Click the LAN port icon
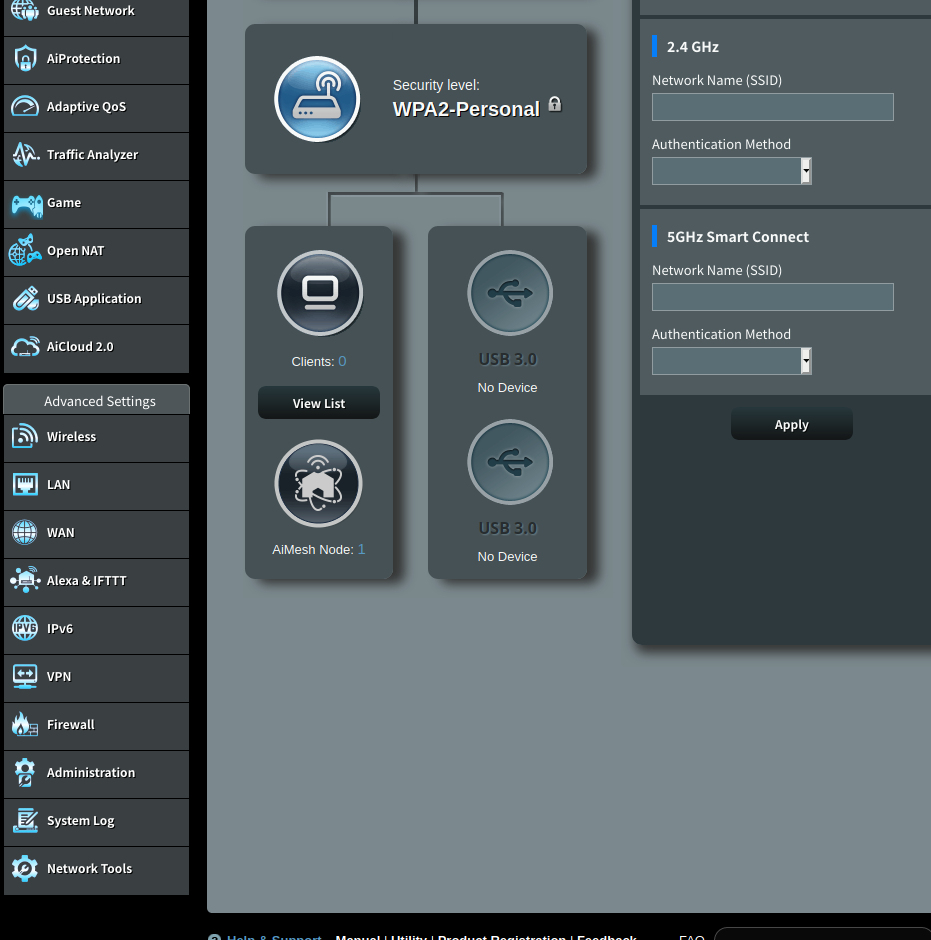 [x=25, y=484]
